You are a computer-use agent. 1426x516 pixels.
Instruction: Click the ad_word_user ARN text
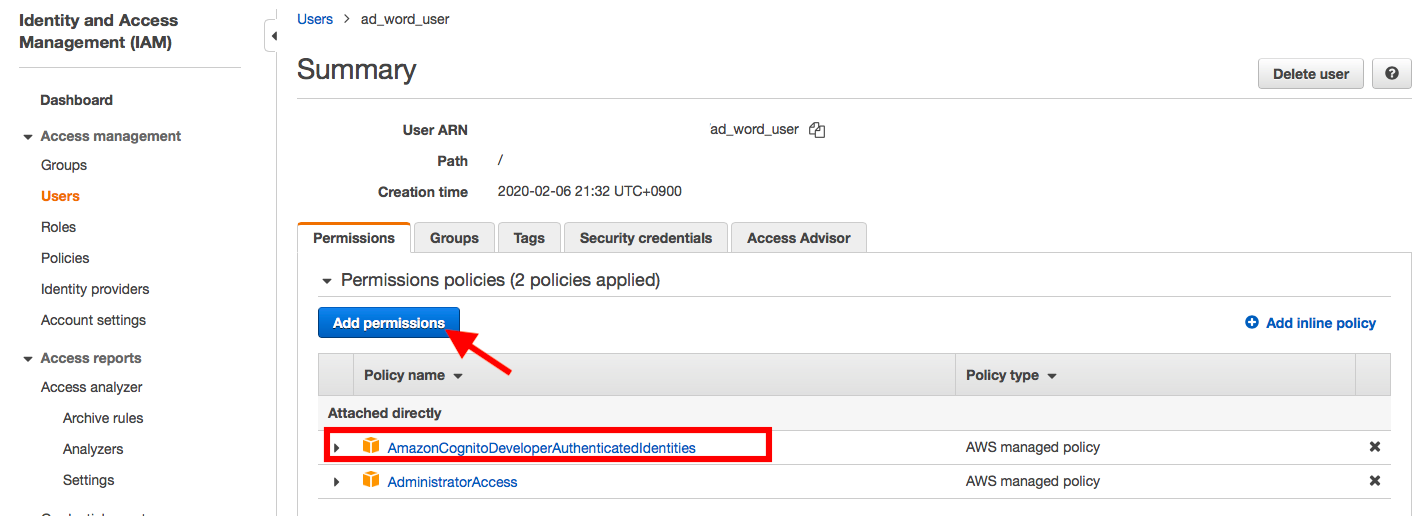click(x=754, y=129)
